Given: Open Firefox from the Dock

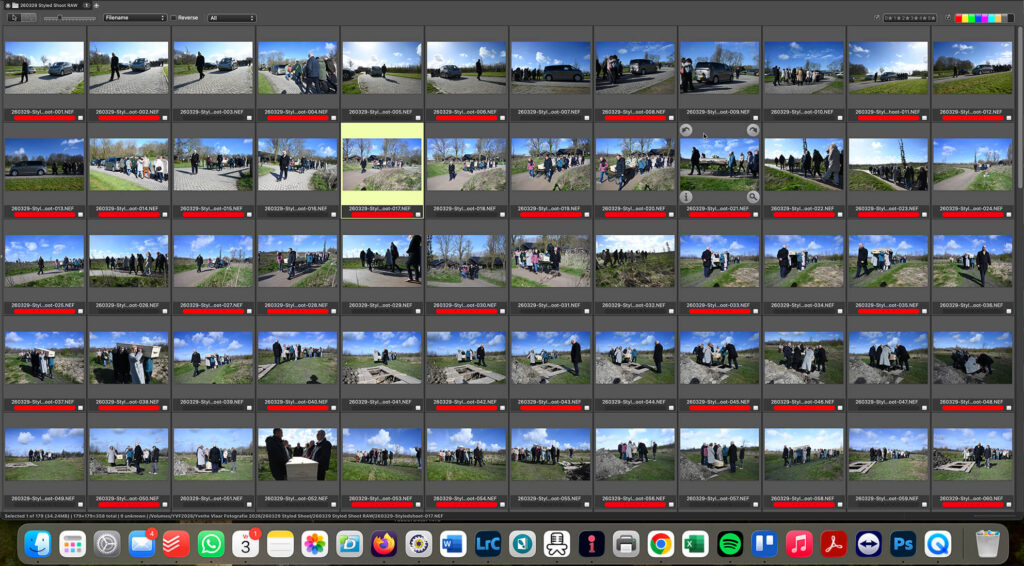Looking at the screenshot, I should [x=384, y=543].
